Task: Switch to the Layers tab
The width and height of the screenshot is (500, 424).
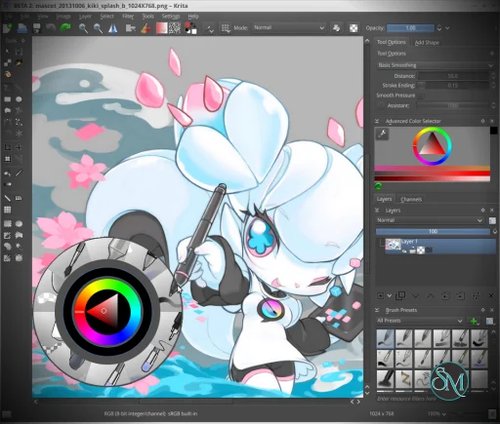Action: 384,199
